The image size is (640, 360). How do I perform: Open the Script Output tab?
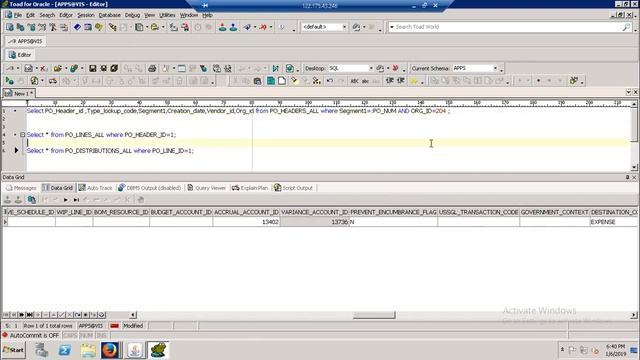(293, 188)
